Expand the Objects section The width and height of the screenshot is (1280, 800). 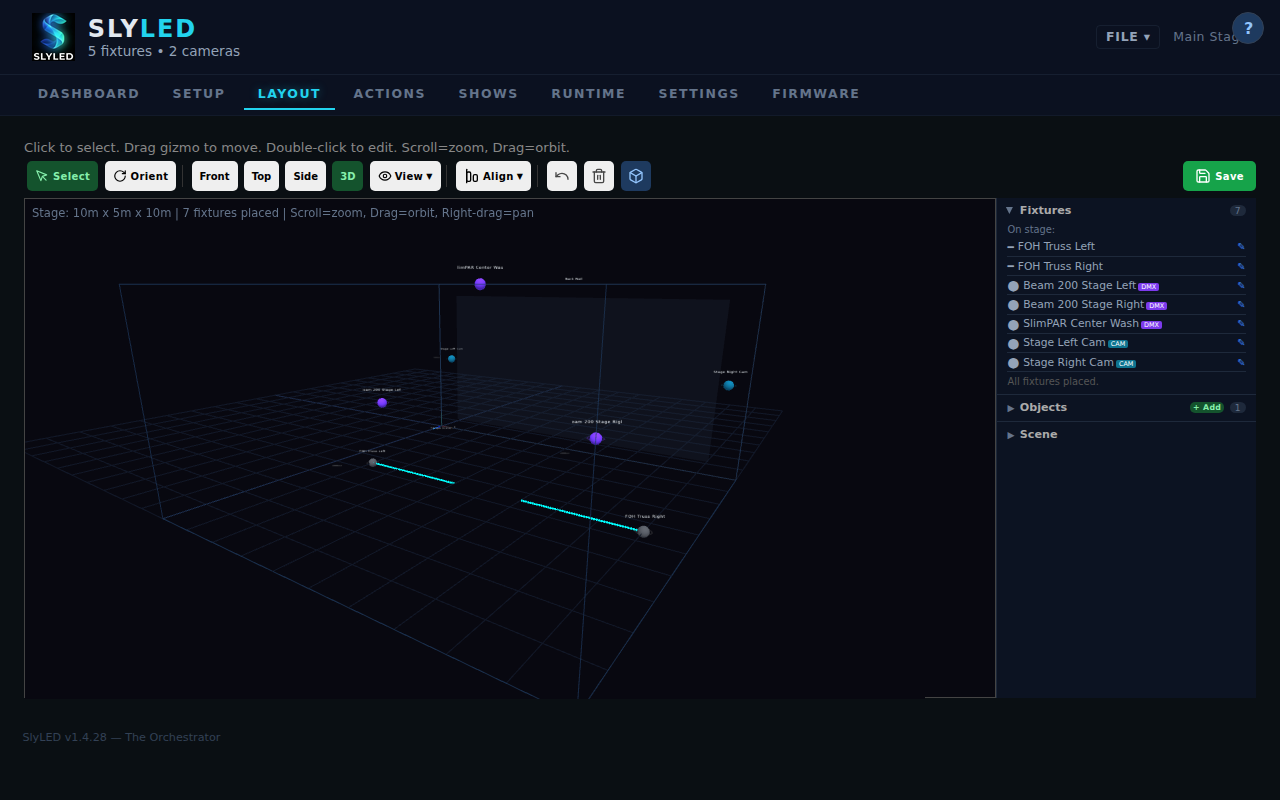click(1043, 407)
